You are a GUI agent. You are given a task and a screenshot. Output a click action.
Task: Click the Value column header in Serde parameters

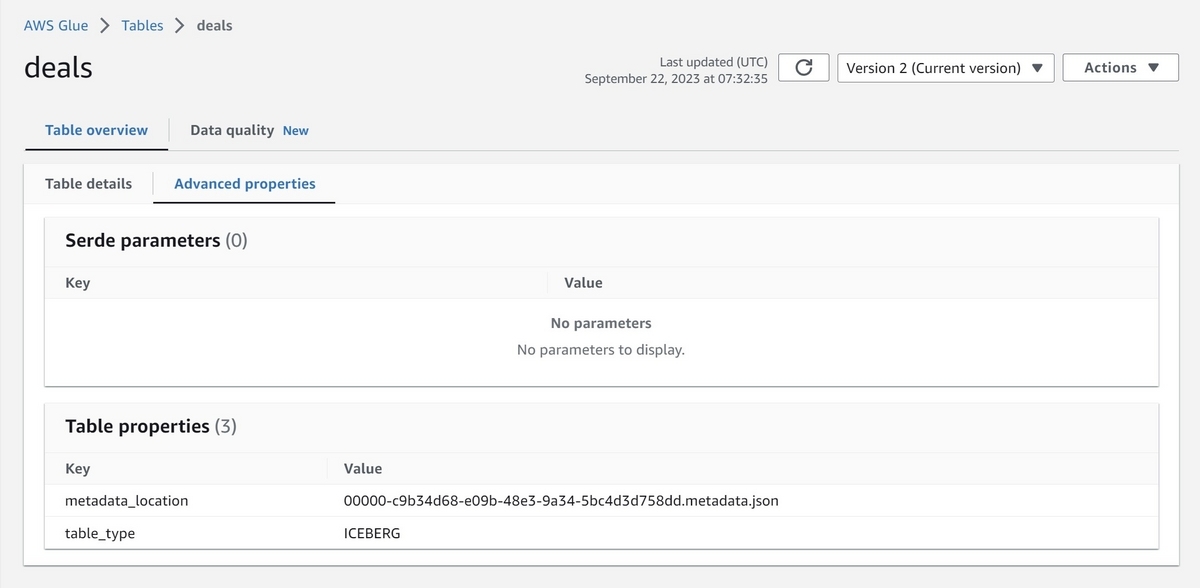click(583, 283)
